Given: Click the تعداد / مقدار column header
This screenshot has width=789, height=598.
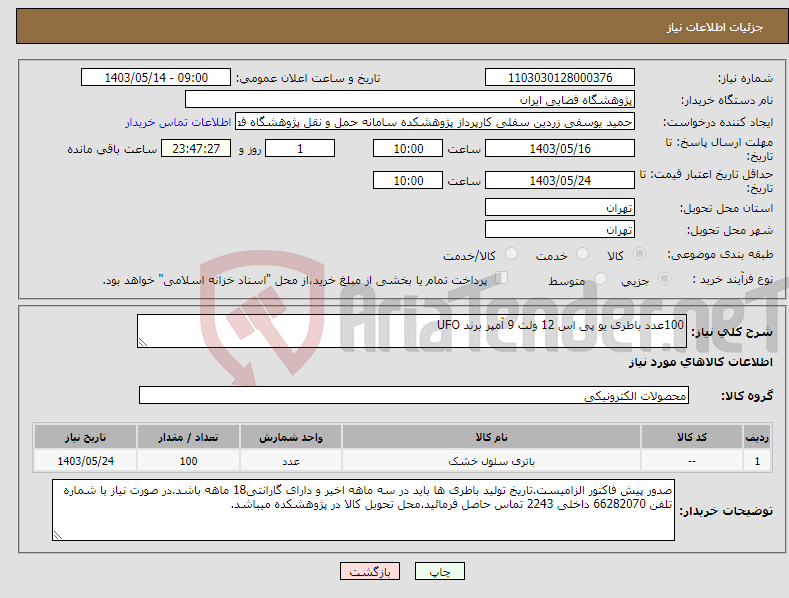Looking at the screenshot, I should point(188,437).
